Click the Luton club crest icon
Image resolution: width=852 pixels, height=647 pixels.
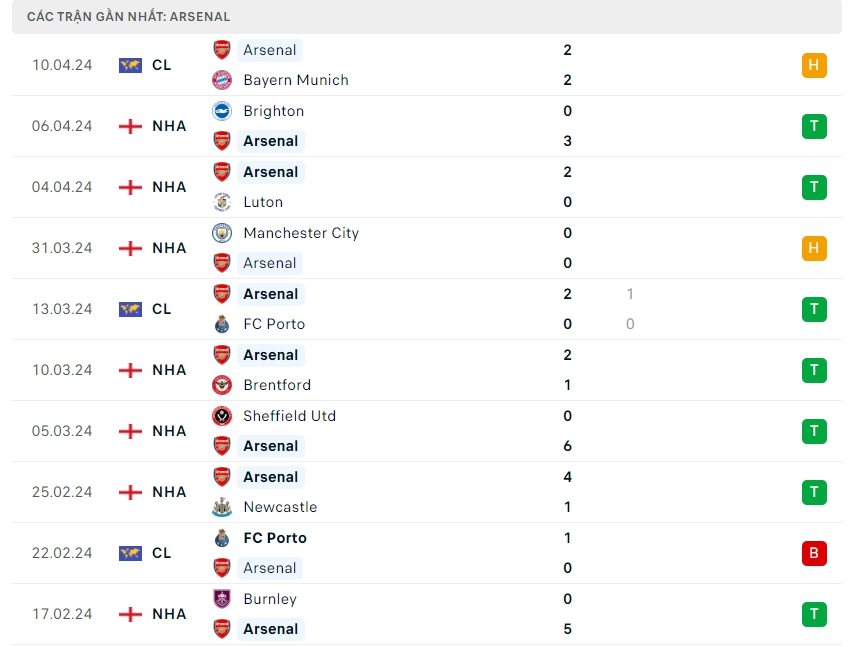click(222, 202)
